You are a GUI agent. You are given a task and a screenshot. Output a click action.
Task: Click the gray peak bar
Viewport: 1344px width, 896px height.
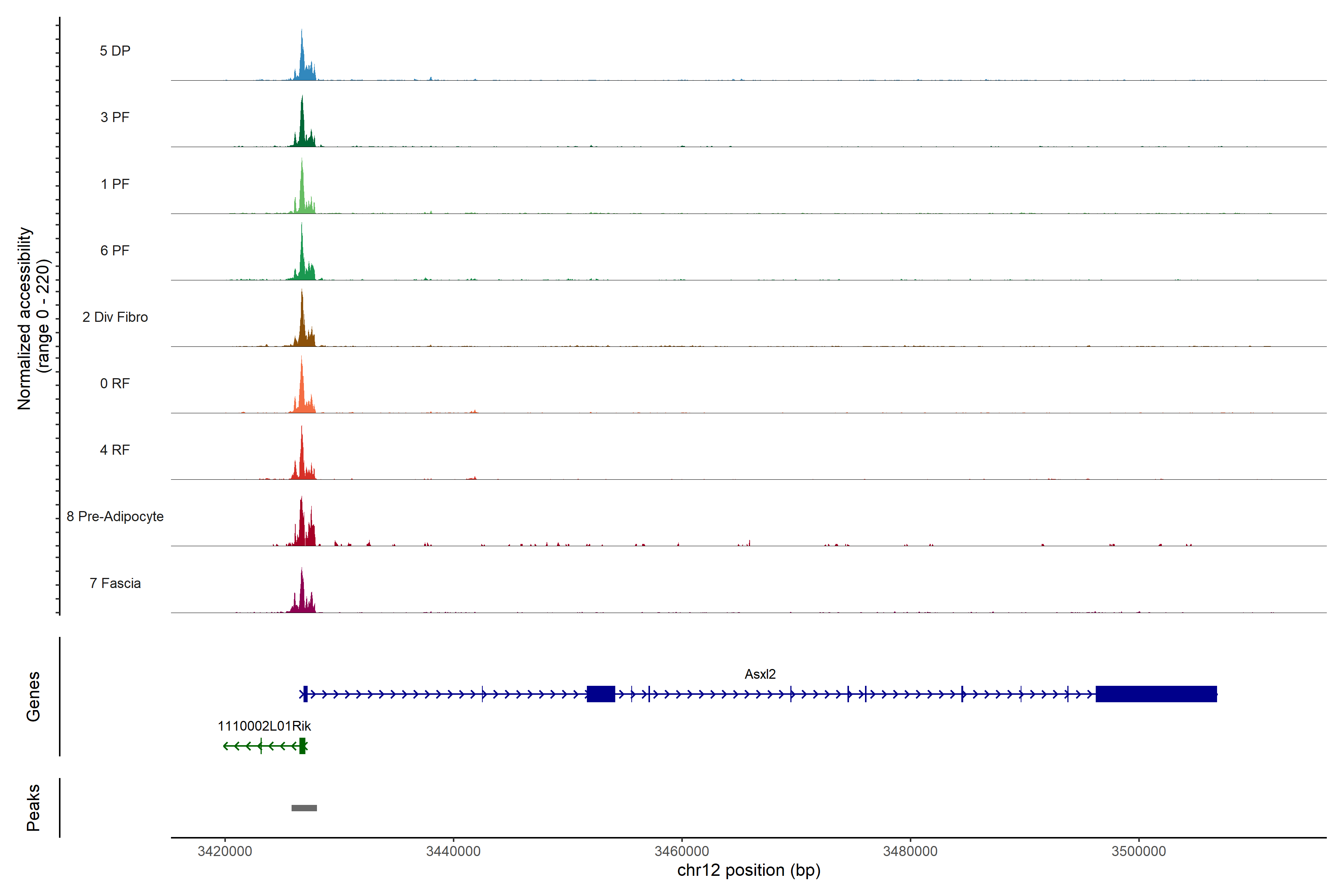(304, 808)
